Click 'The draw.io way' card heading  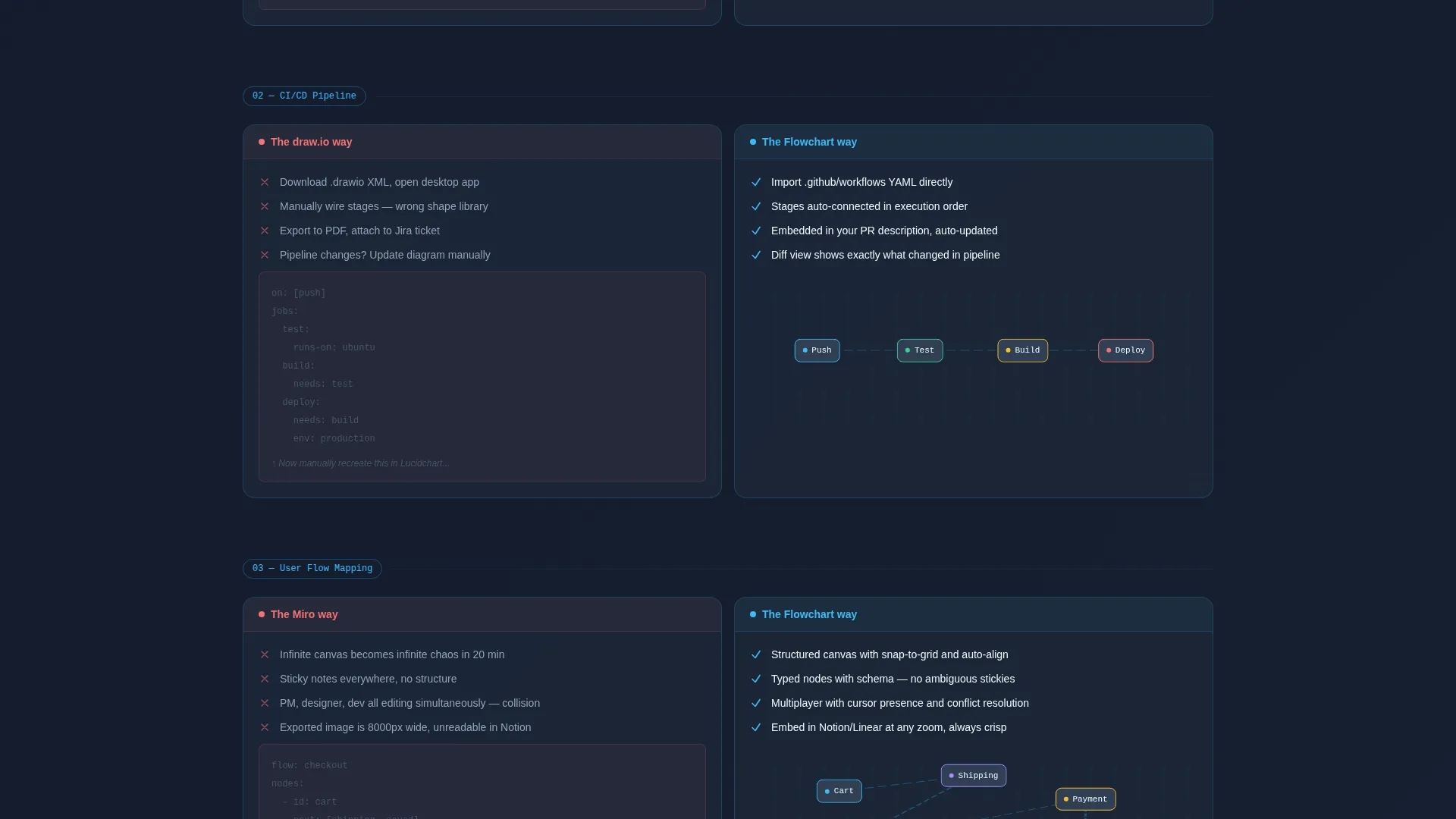311,142
